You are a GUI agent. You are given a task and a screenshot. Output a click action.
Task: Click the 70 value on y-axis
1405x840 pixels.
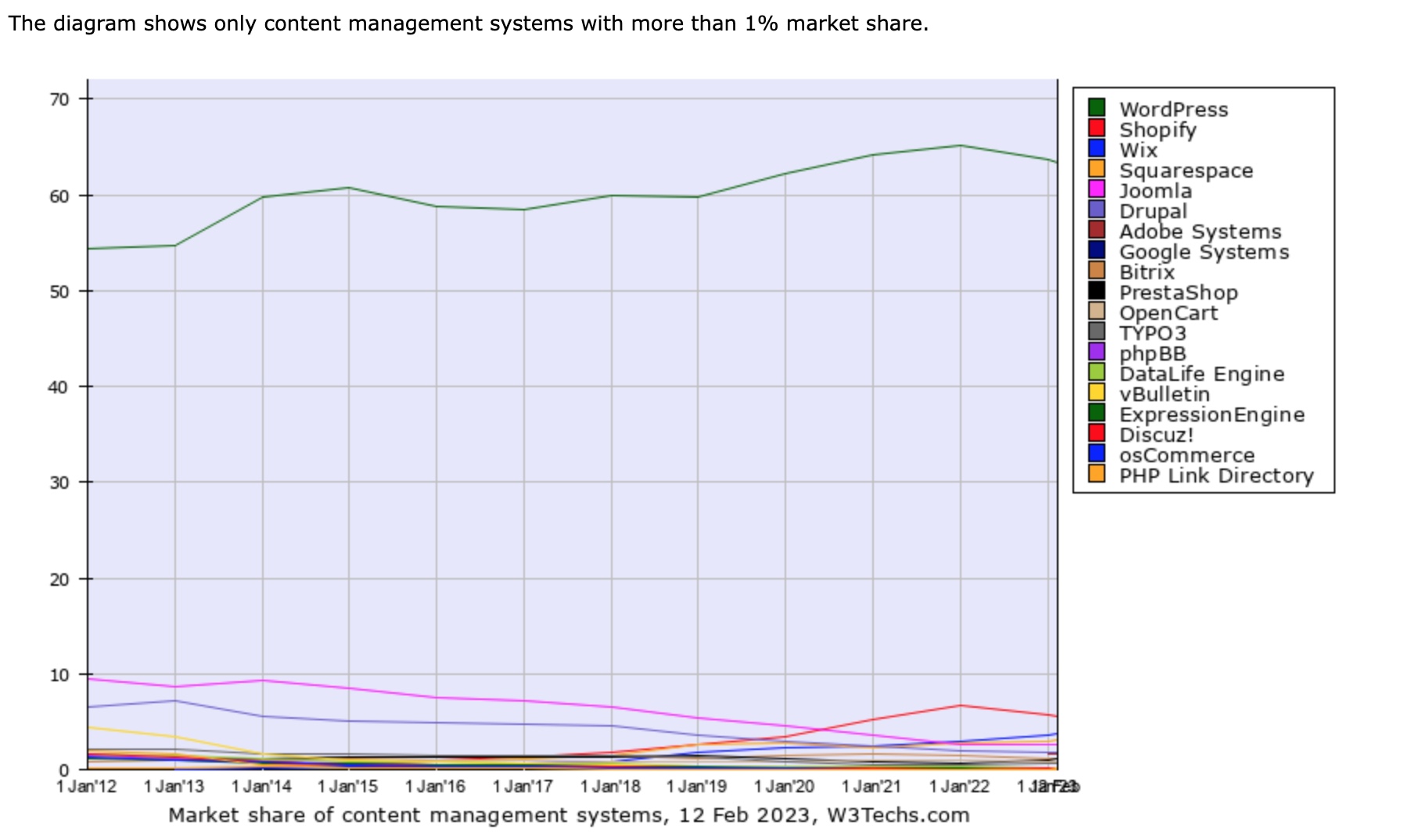[59, 99]
